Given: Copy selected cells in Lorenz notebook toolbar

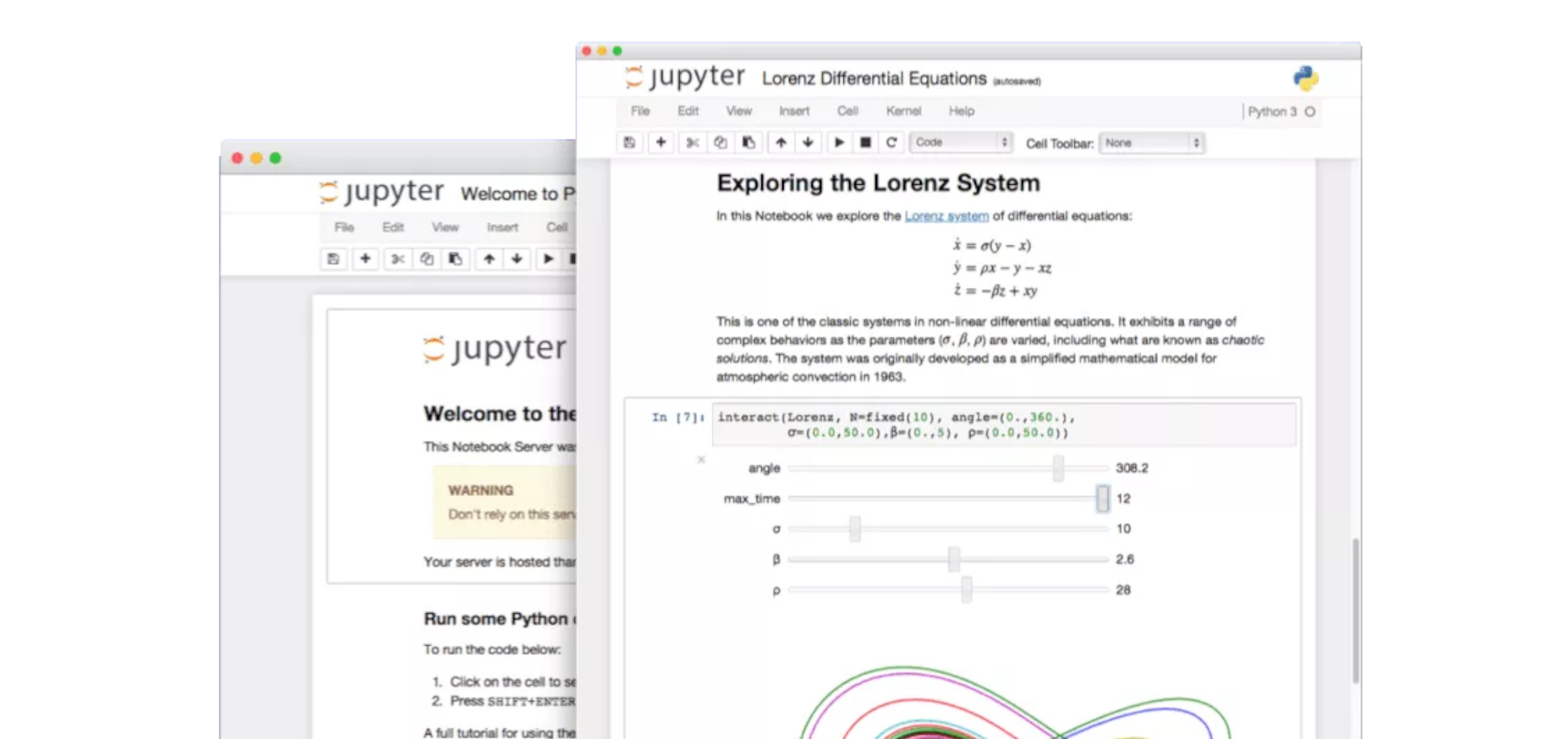Looking at the screenshot, I should 720,143.
